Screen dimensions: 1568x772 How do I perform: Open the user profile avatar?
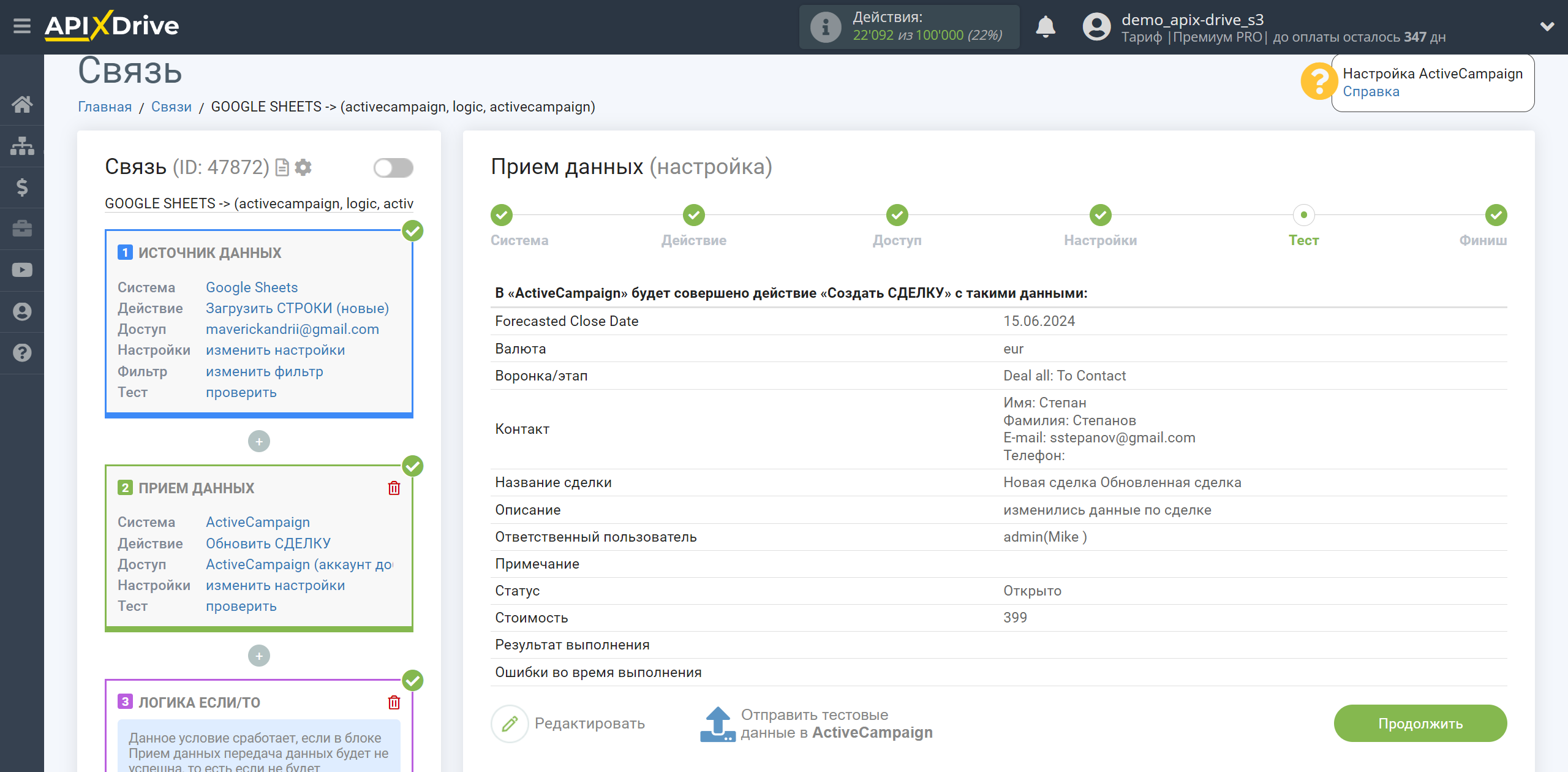click(1096, 27)
